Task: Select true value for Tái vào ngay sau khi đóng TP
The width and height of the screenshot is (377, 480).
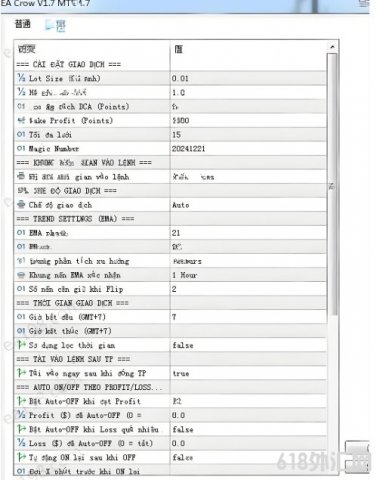Action: pos(181,373)
